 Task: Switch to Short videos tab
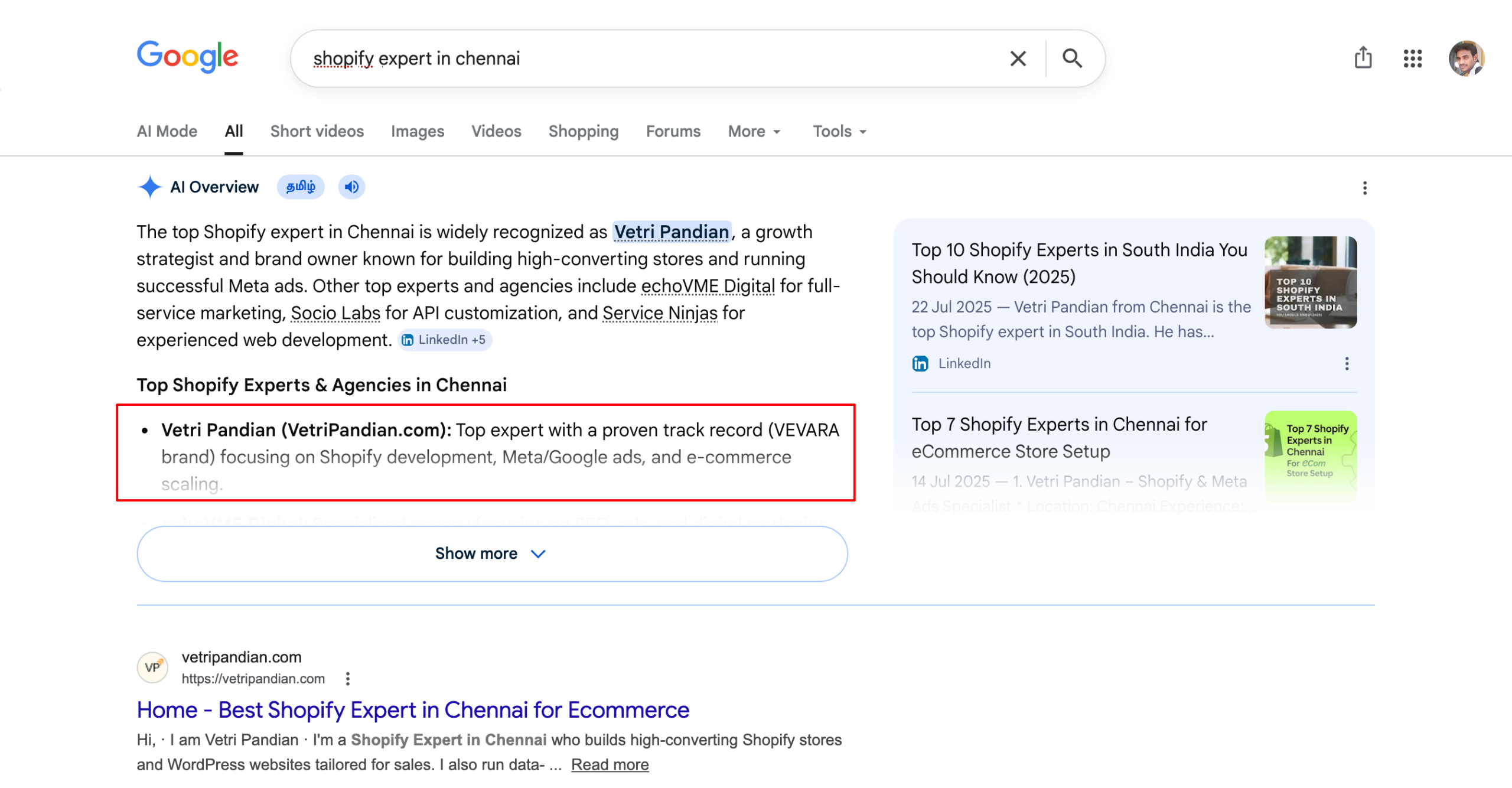[317, 132]
